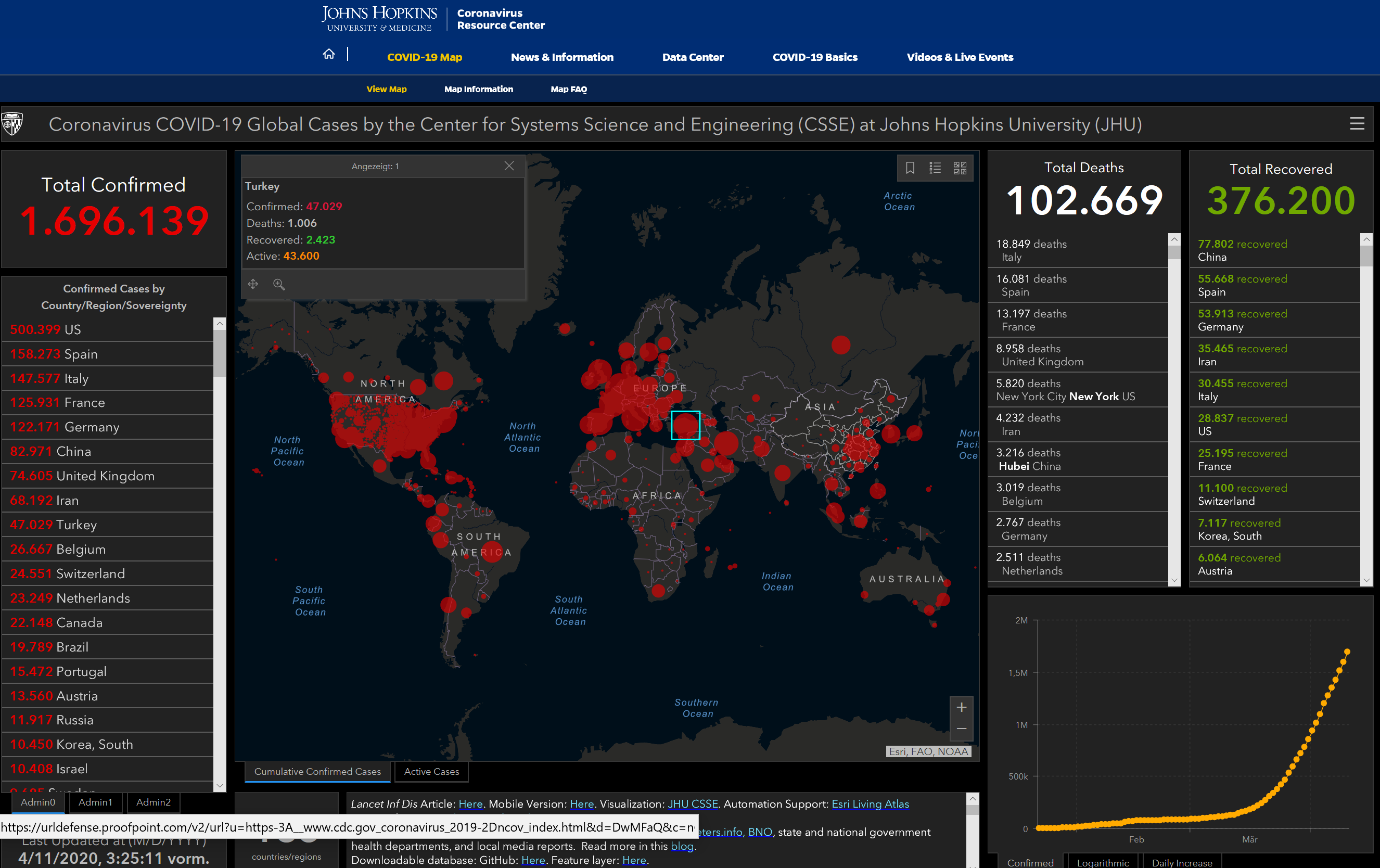This screenshot has height=868, width=1380.
Task: Open the News & Information menu
Action: (x=562, y=57)
